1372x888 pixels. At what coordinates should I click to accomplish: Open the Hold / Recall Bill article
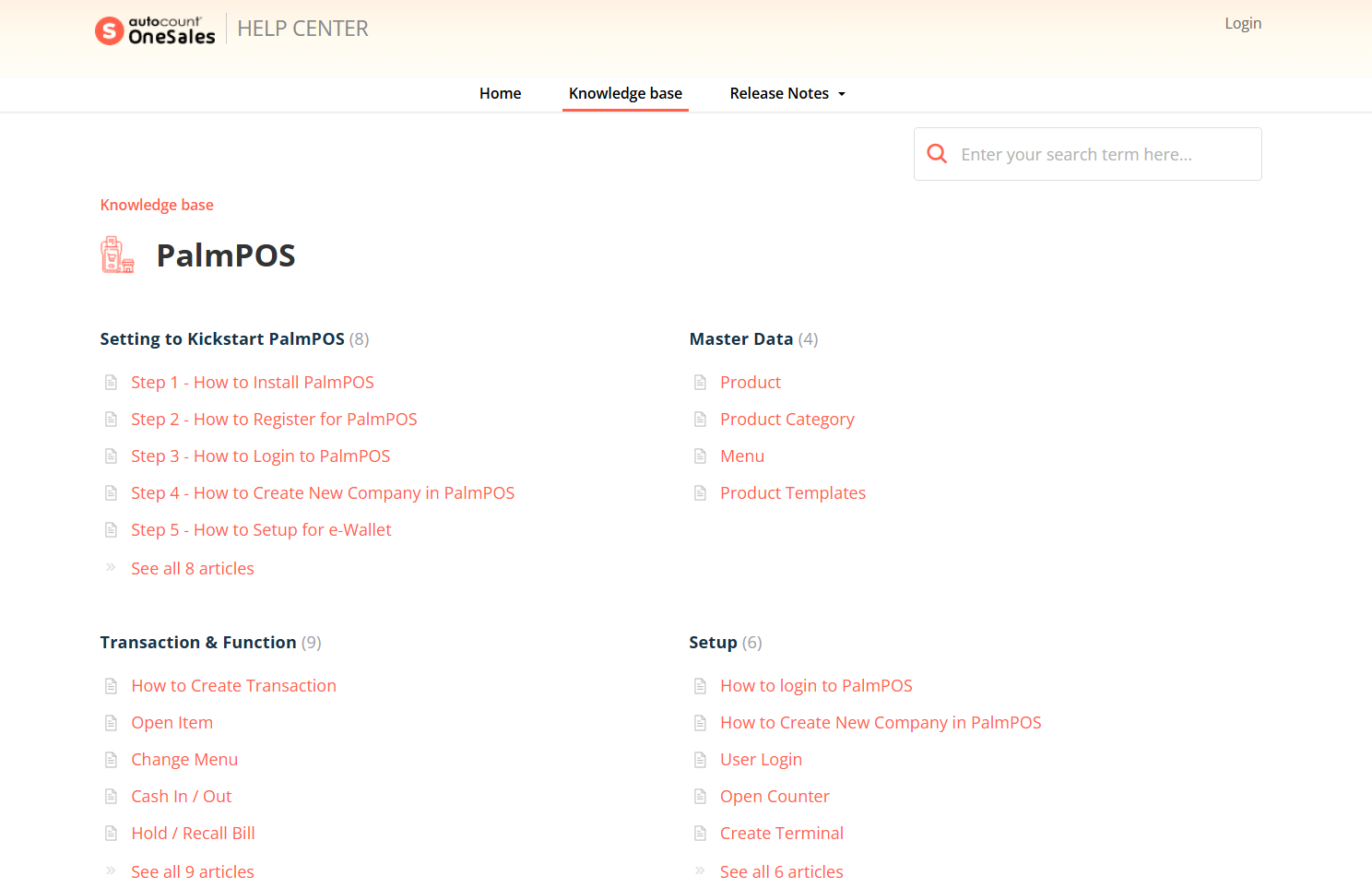193,834
